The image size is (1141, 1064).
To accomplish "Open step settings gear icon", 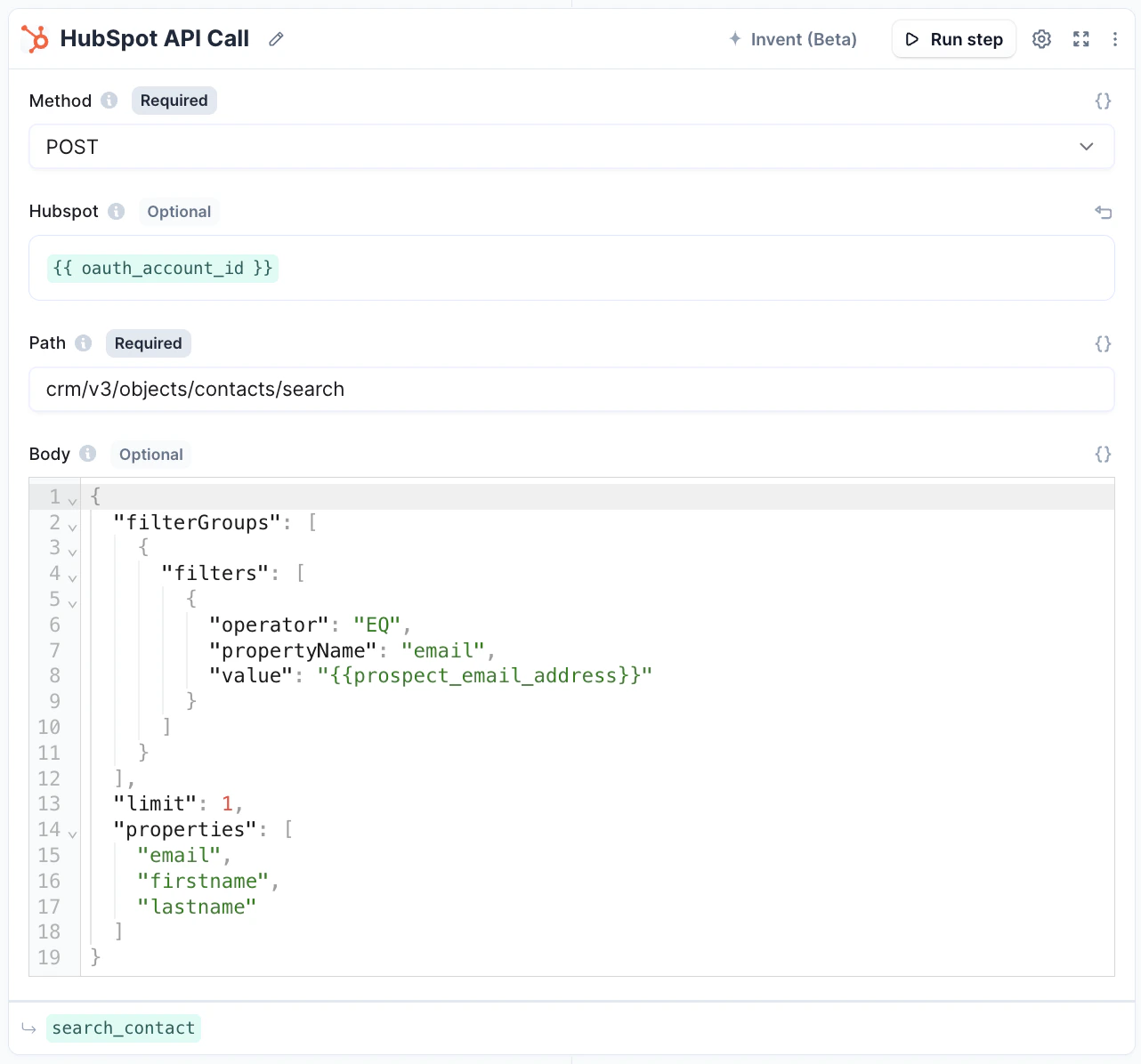I will click(1042, 39).
